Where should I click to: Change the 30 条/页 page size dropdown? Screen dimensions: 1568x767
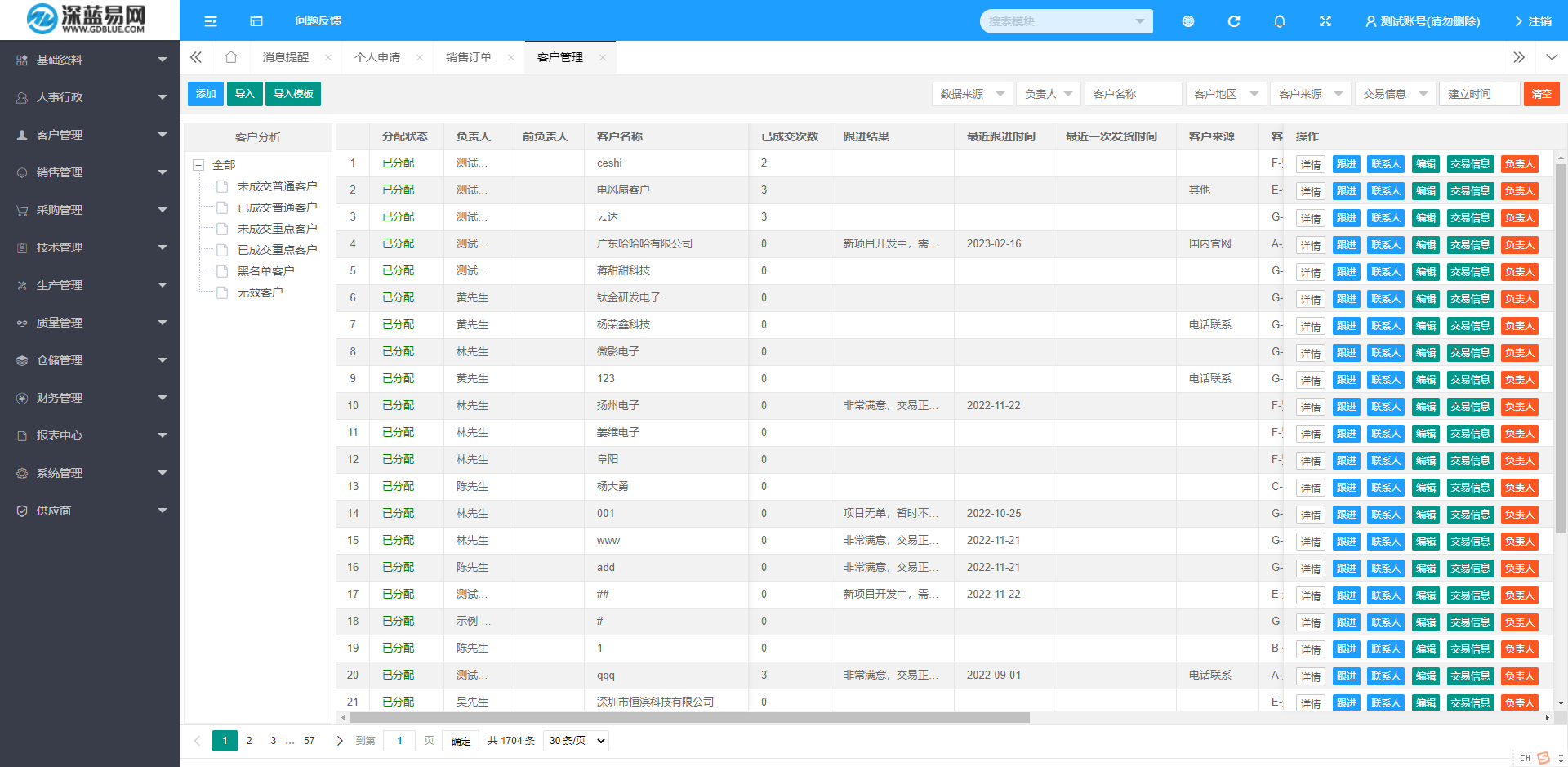point(577,741)
